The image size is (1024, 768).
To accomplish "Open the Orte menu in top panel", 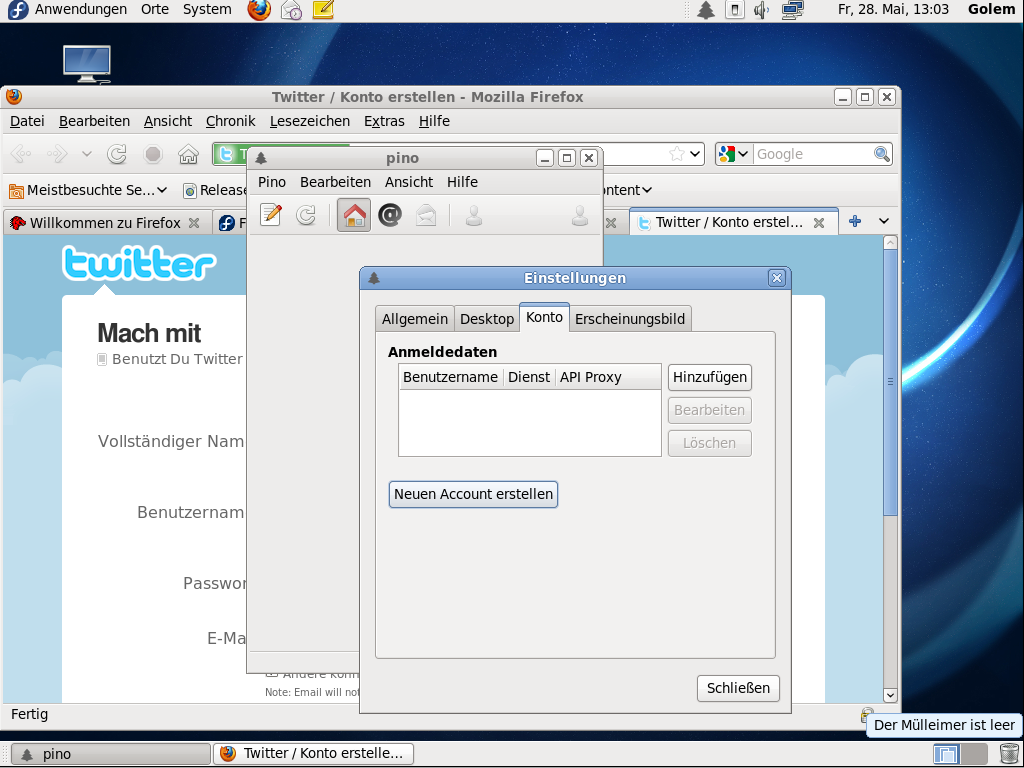I will (x=155, y=10).
